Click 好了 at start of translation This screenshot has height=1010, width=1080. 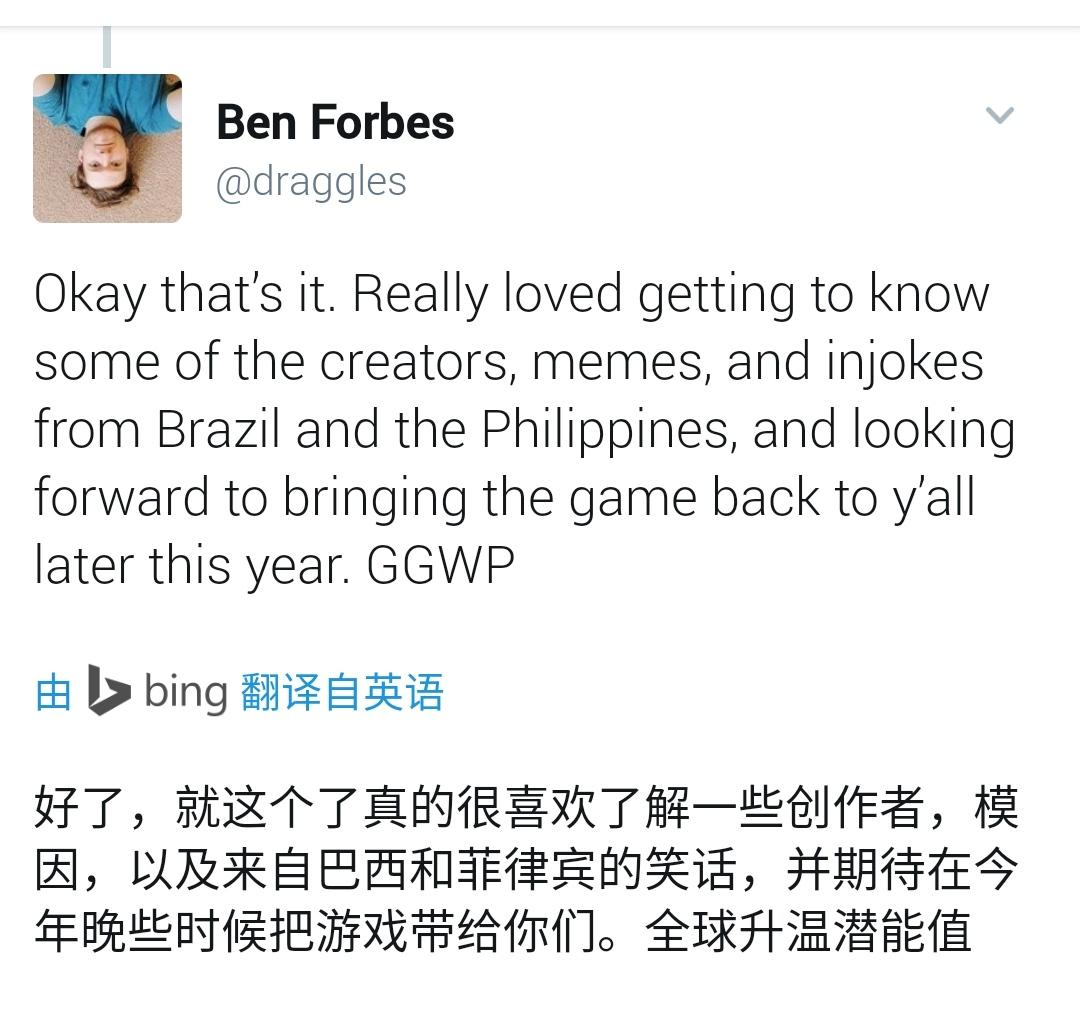pos(80,807)
